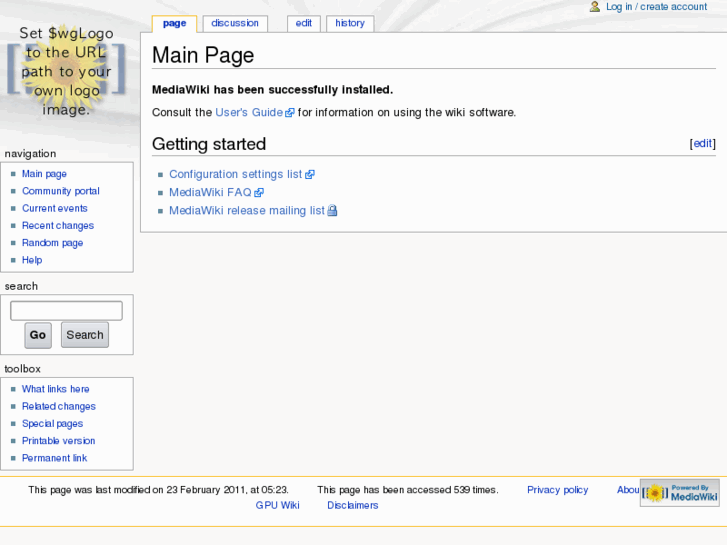Open the discussion tab
Viewport: 727px width, 545px height.
tap(235, 24)
